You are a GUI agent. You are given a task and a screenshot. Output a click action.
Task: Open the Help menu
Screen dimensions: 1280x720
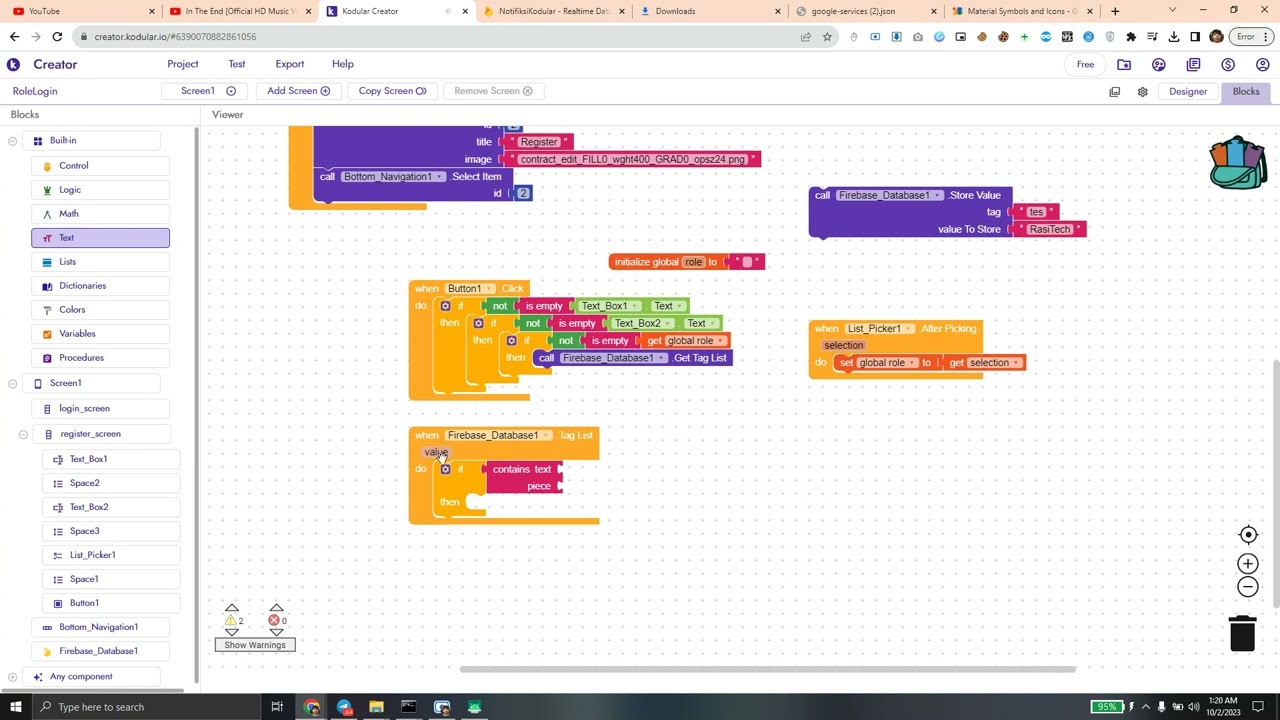[x=343, y=64]
